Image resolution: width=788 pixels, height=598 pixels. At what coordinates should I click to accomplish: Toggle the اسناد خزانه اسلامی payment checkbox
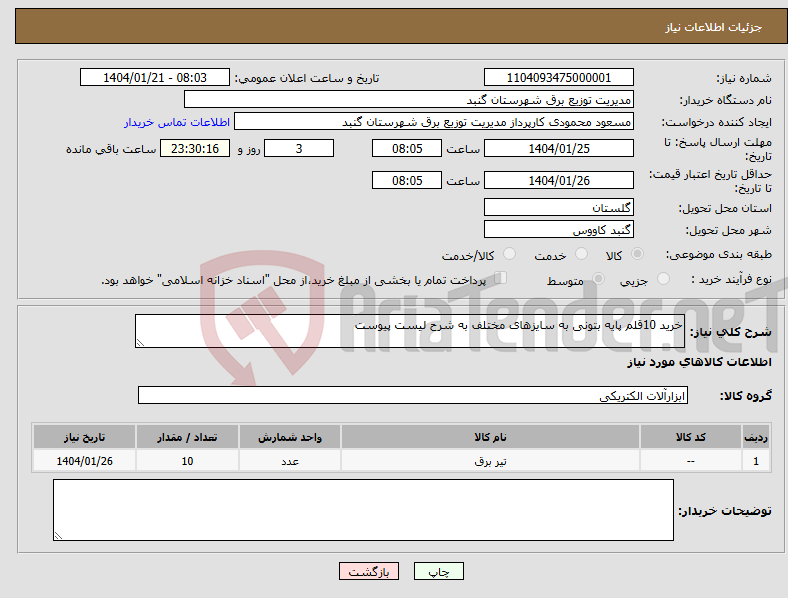pyautogui.click(x=500, y=278)
